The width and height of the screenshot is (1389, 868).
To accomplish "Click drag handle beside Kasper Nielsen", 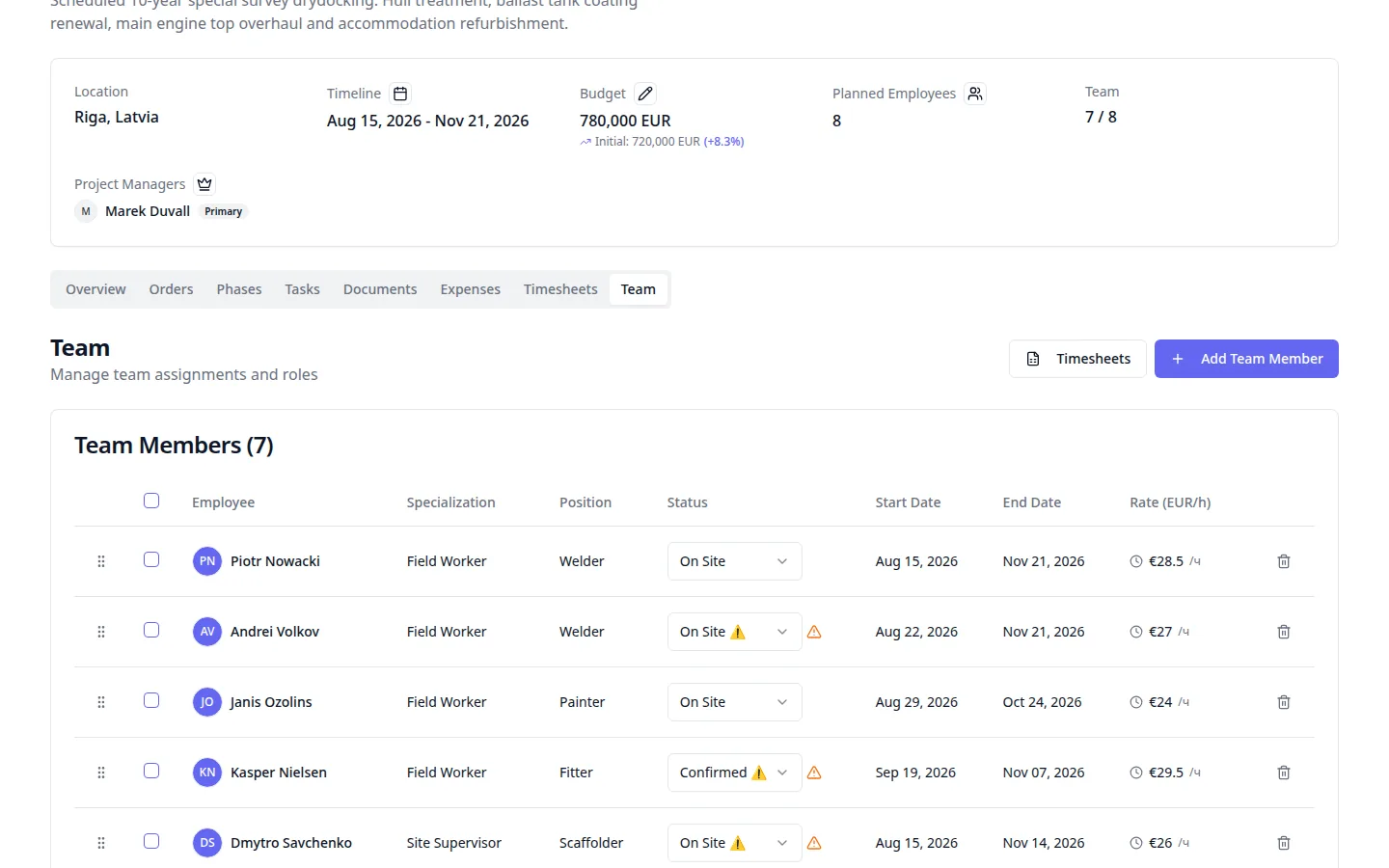I will point(101,773).
